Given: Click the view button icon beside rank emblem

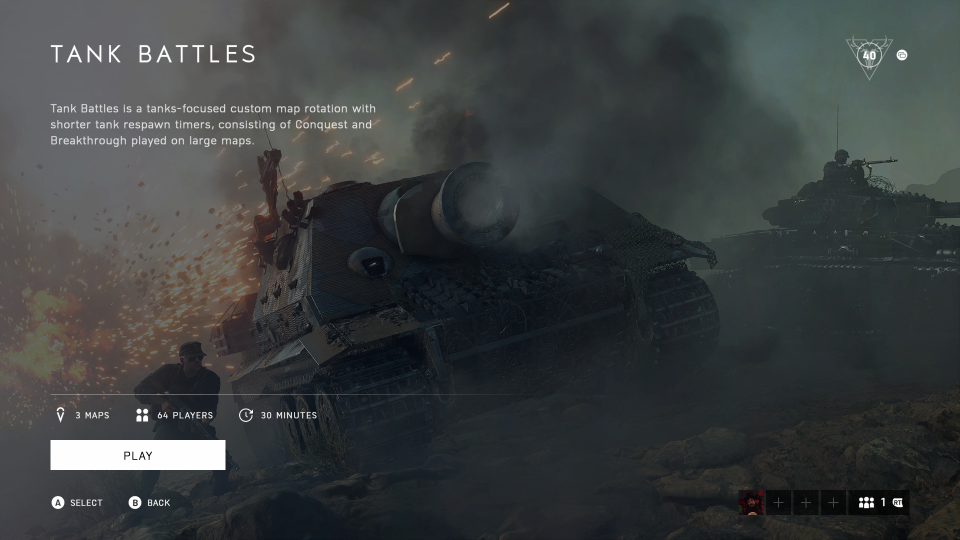Looking at the screenshot, I should click(902, 55).
